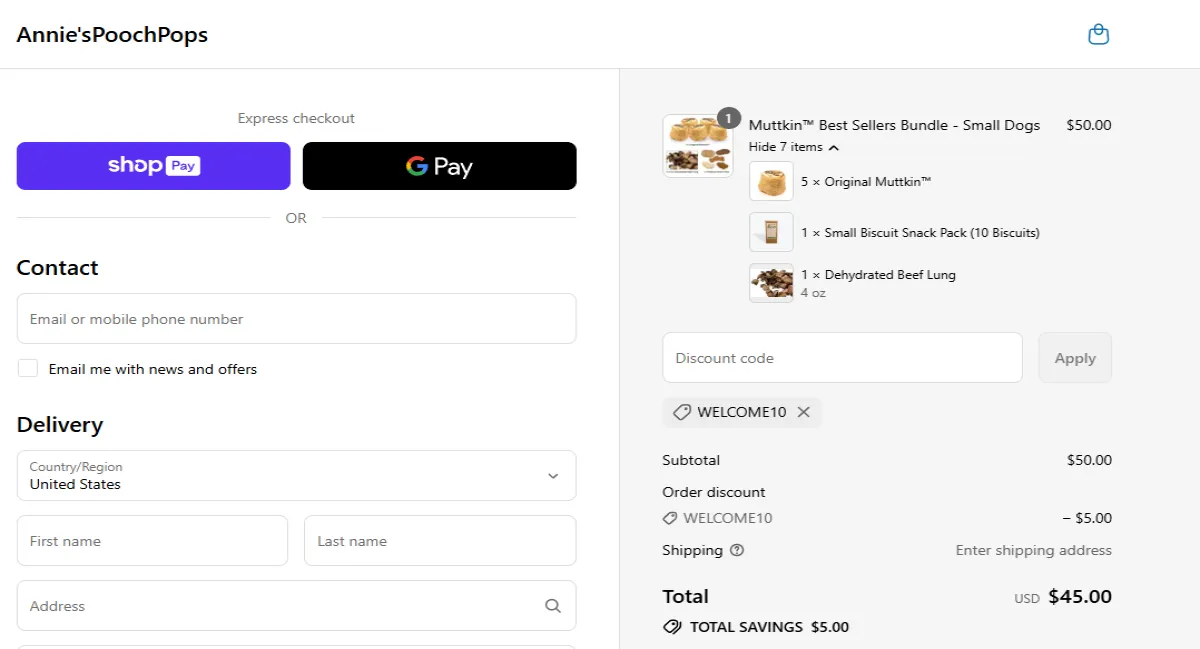Viewport: 1200px width, 649px height.
Task: Click the Address input field
Action: coord(280,606)
